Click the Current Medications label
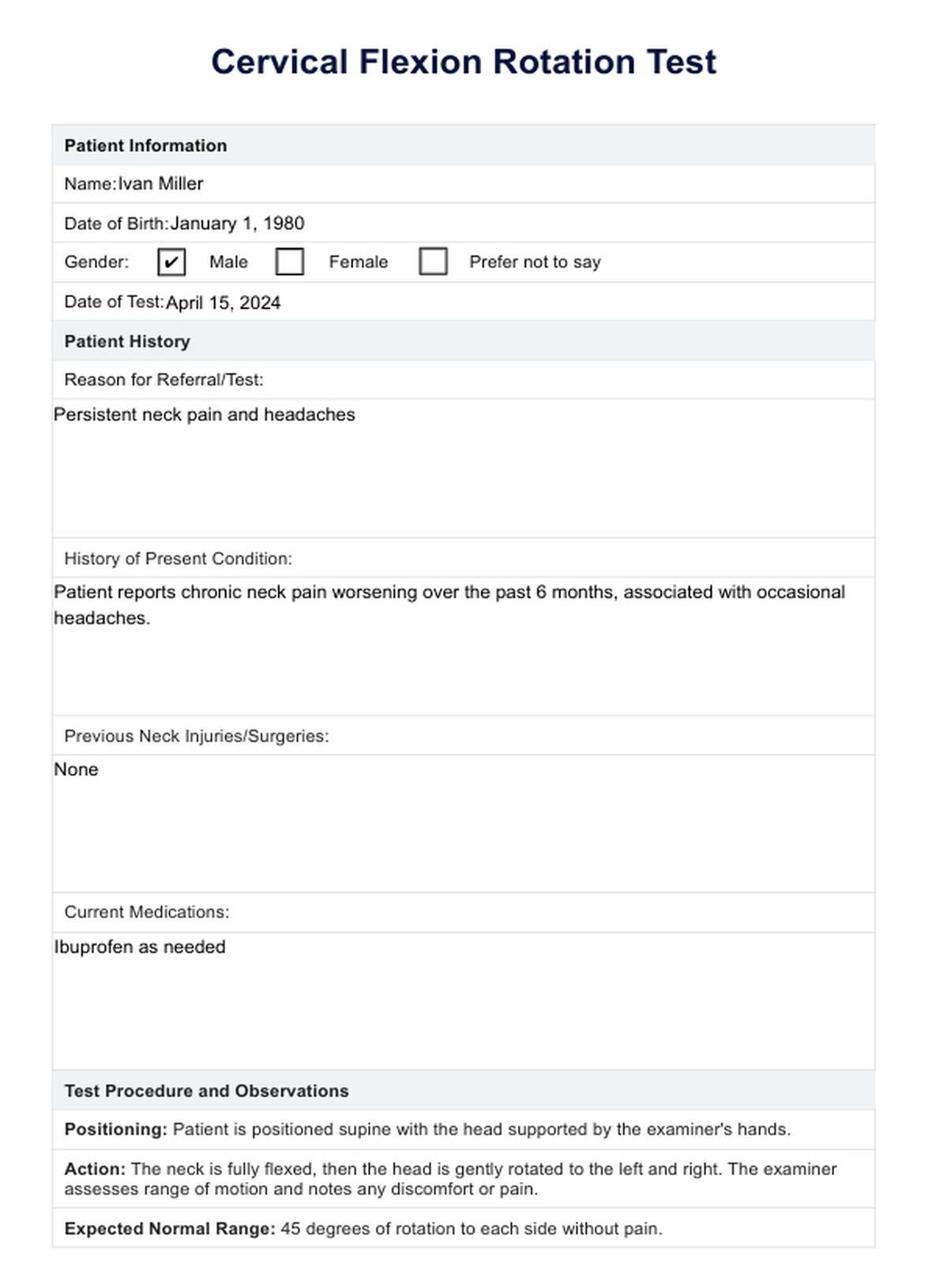 point(146,912)
